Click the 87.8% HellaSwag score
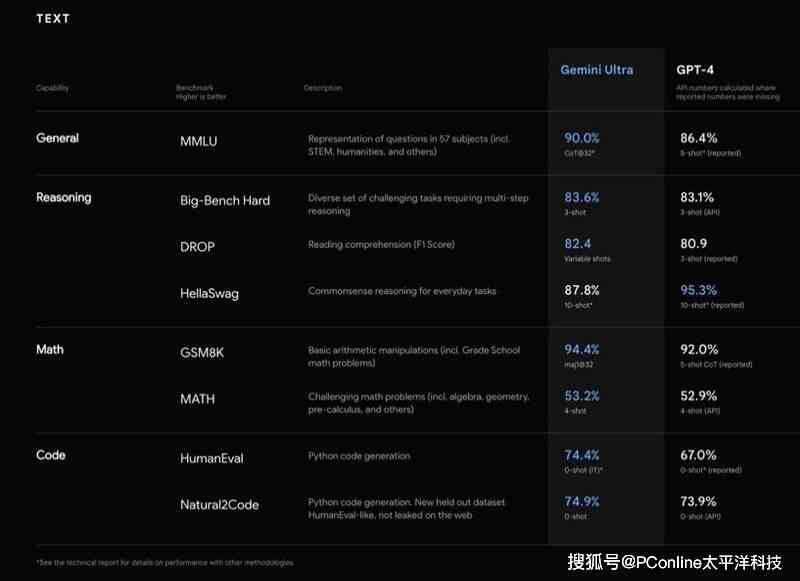Image resolution: width=800 pixels, height=581 pixels. tap(582, 291)
